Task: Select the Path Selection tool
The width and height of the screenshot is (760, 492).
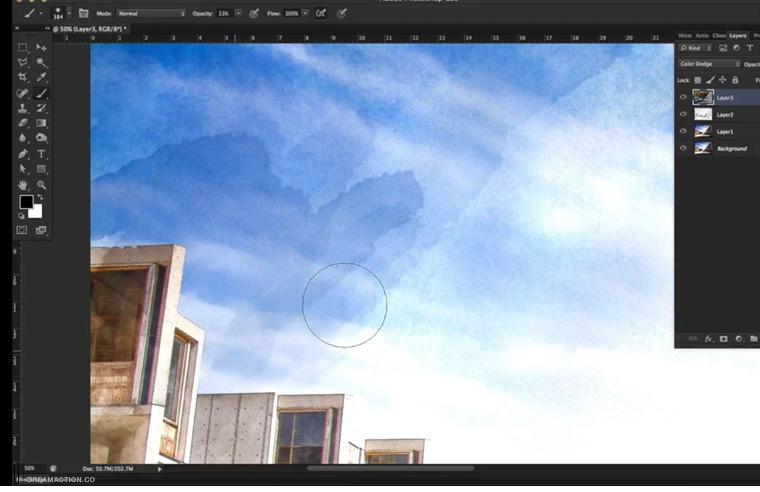Action: pyautogui.click(x=22, y=169)
